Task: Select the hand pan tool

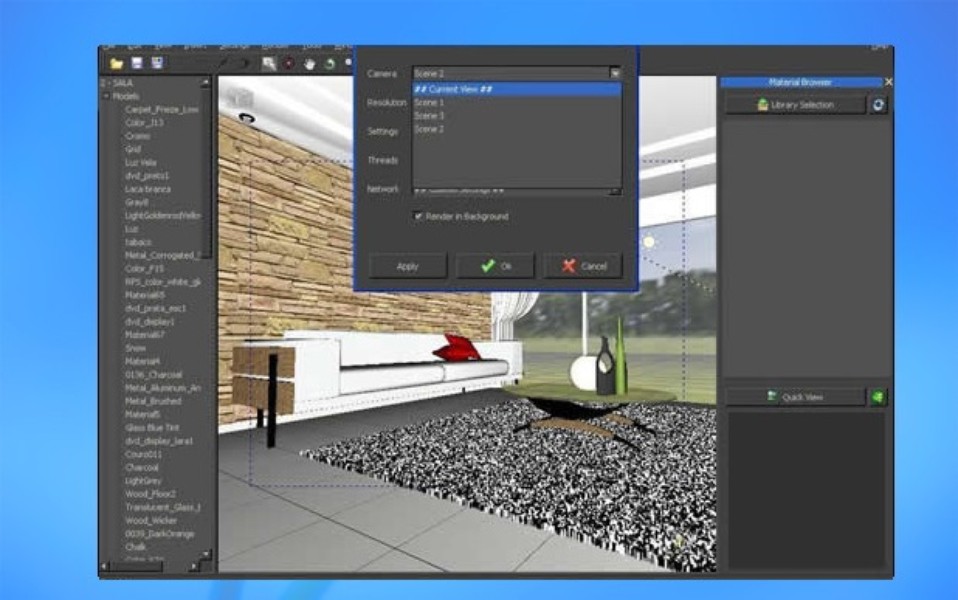Action: pyautogui.click(x=309, y=63)
